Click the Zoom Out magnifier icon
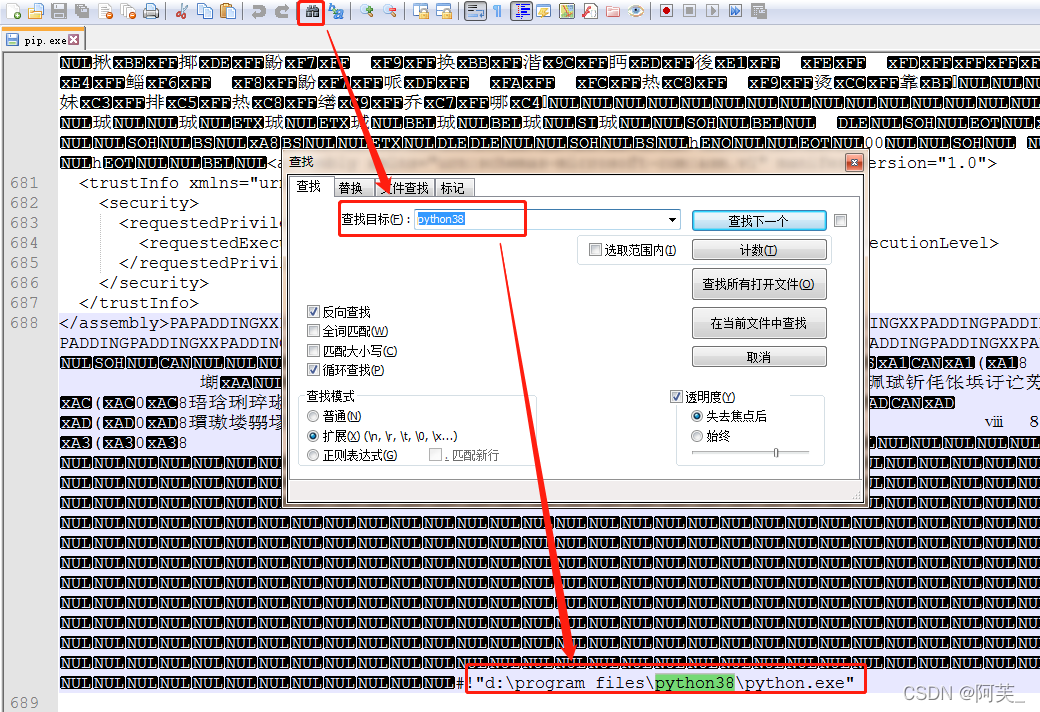1040x712 pixels. [390, 11]
